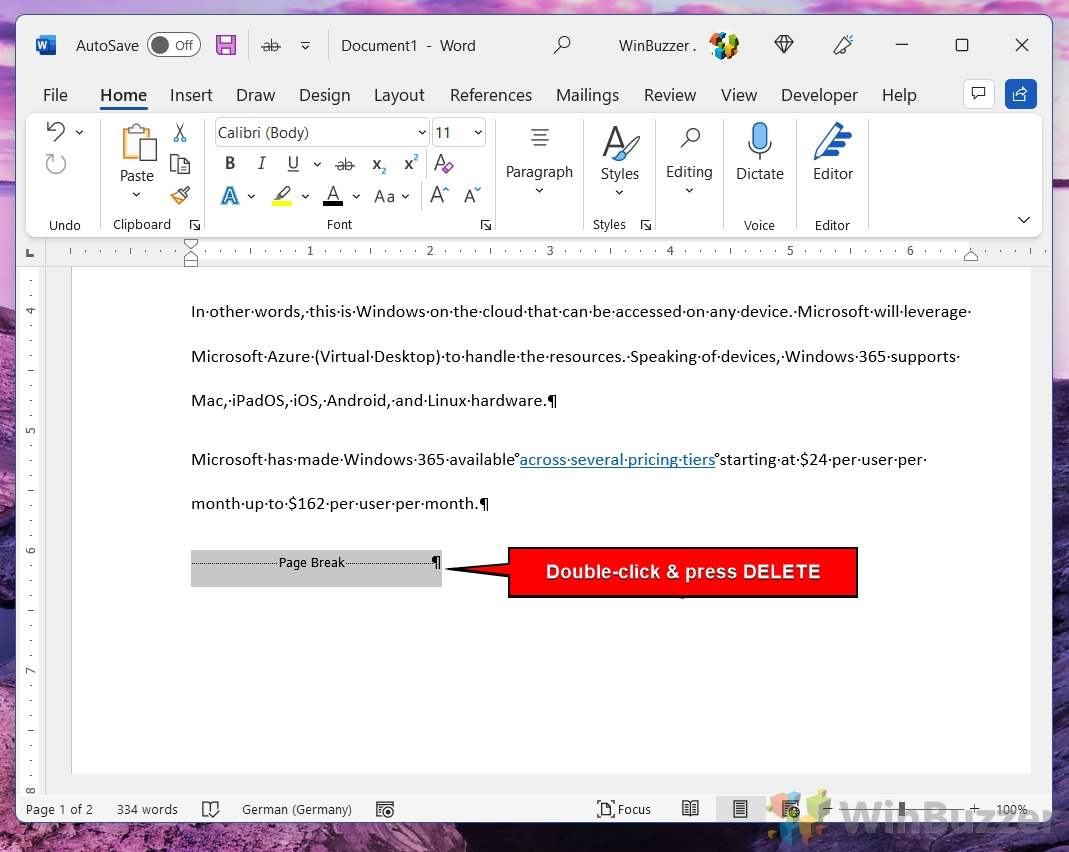Image resolution: width=1069 pixels, height=852 pixels.
Task: Open the Comments pane icon
Action: [x=978, y=94]
